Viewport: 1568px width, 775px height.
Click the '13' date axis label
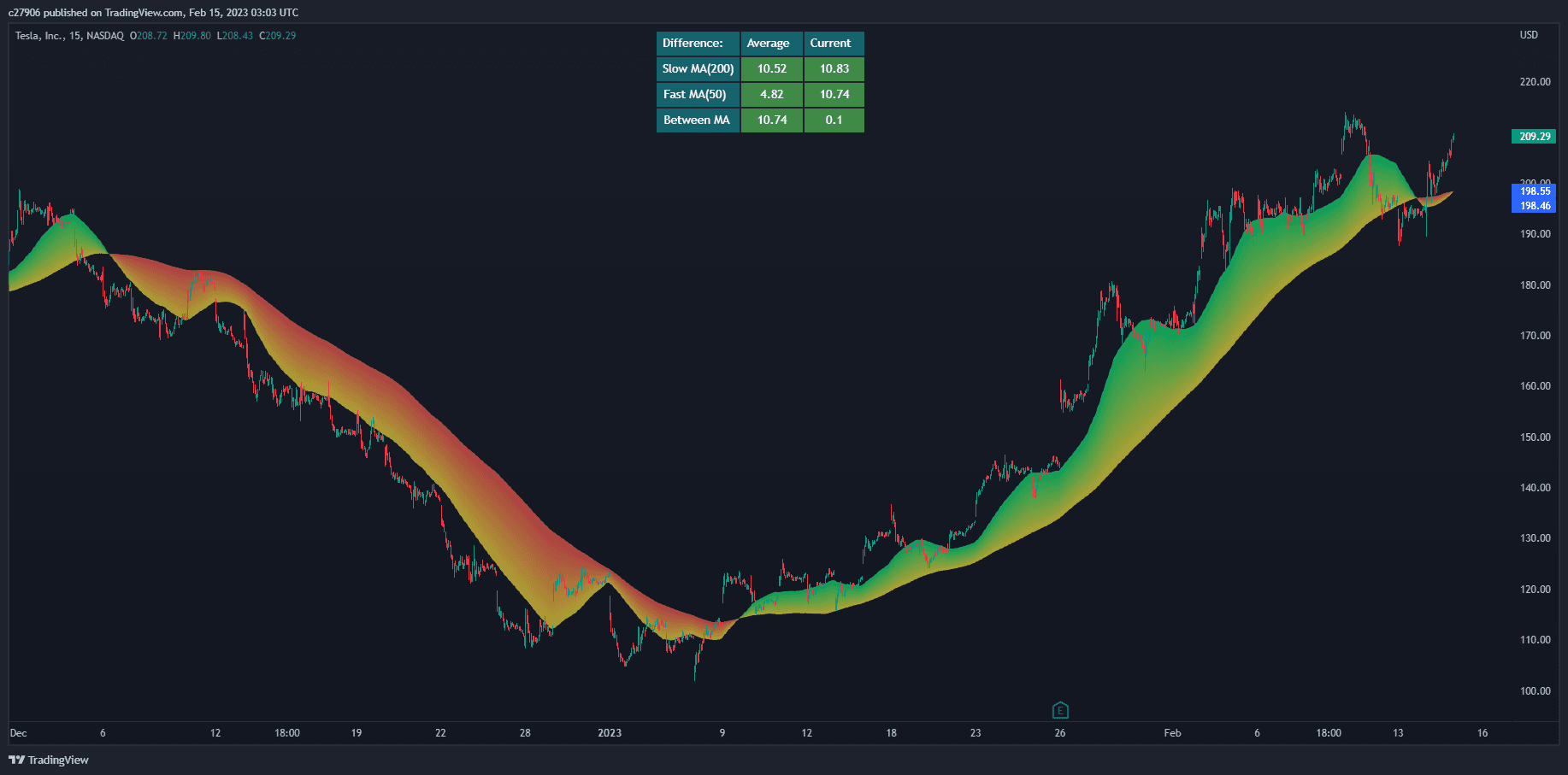(x=1398, y=733)
